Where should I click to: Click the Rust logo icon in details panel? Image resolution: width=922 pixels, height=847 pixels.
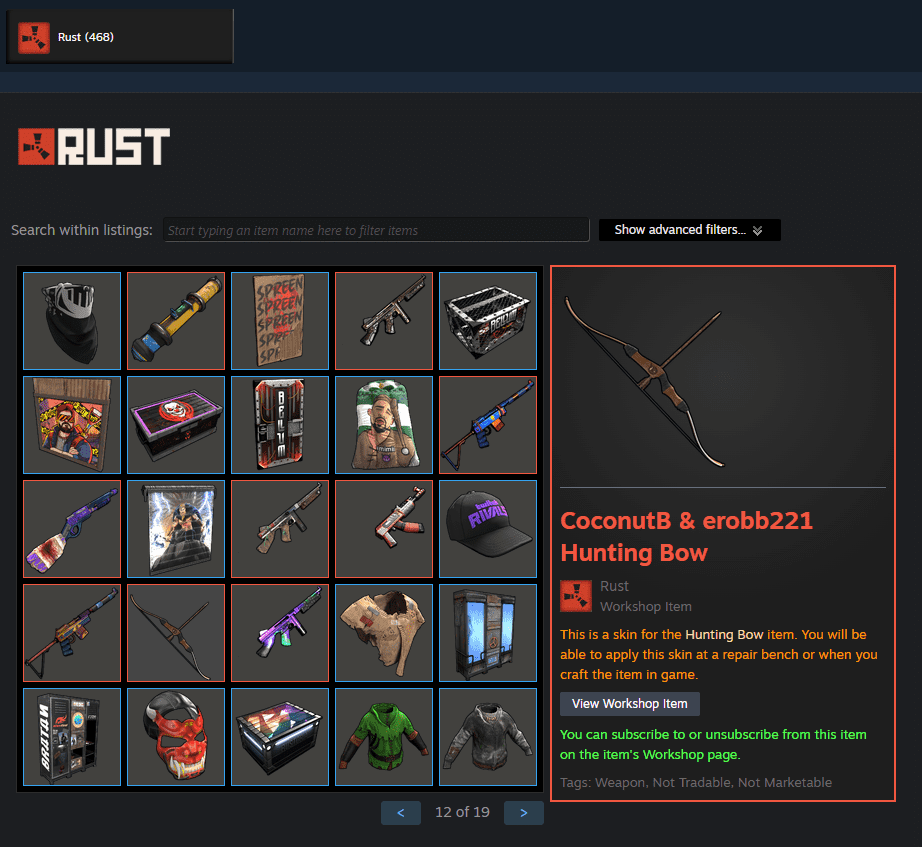pos(576,596)
